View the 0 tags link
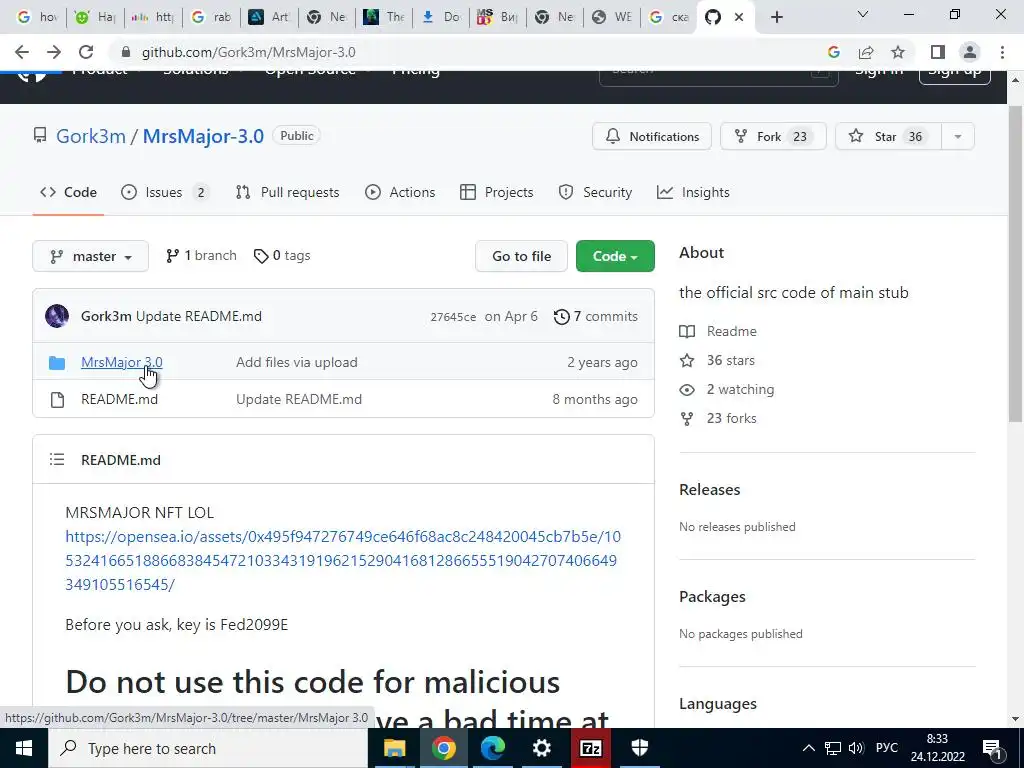Image resolution: width=1024 pixels, height=768 pixels. pos(282,255)
